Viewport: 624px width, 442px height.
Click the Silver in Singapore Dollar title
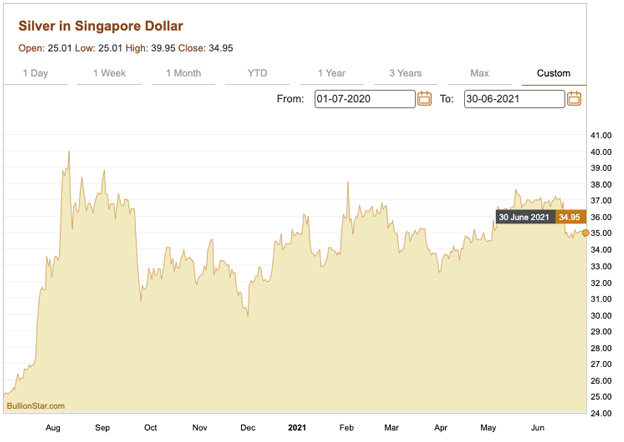pos(101,26)
